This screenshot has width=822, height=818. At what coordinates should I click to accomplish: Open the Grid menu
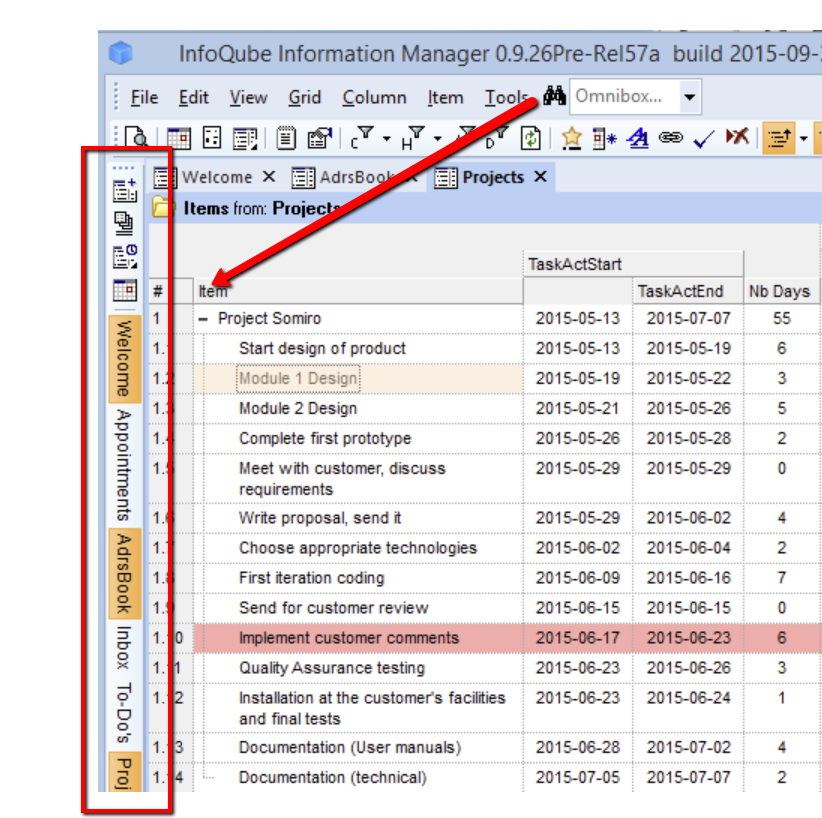pyautogui.click(x=304, y=97)
